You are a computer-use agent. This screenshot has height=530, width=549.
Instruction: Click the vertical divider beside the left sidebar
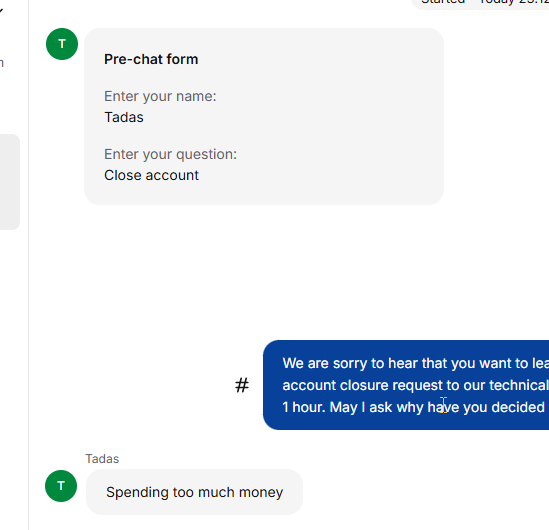click(x=29, y=265)
